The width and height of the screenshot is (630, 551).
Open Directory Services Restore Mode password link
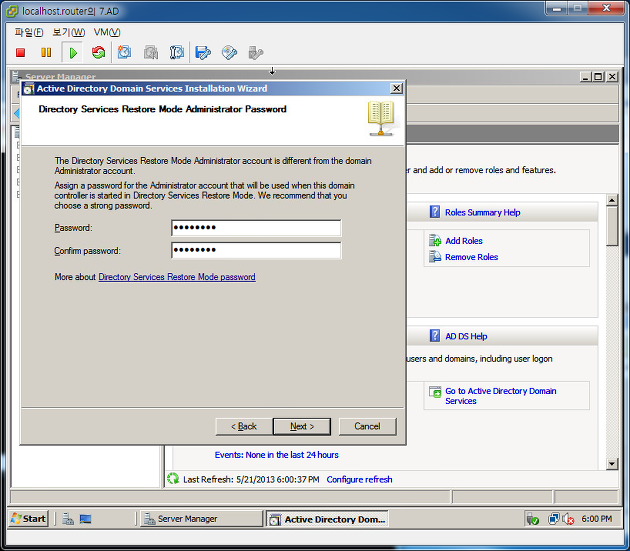point(177,277)
